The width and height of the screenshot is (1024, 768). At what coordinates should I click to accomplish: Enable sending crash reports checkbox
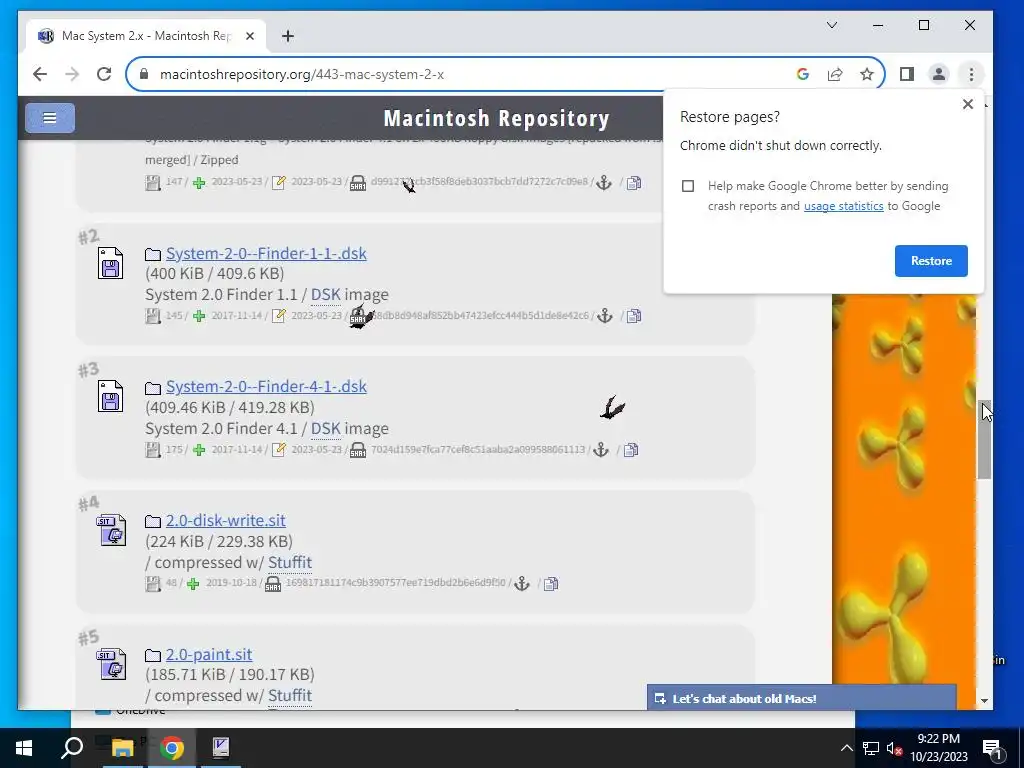point(688,186)
